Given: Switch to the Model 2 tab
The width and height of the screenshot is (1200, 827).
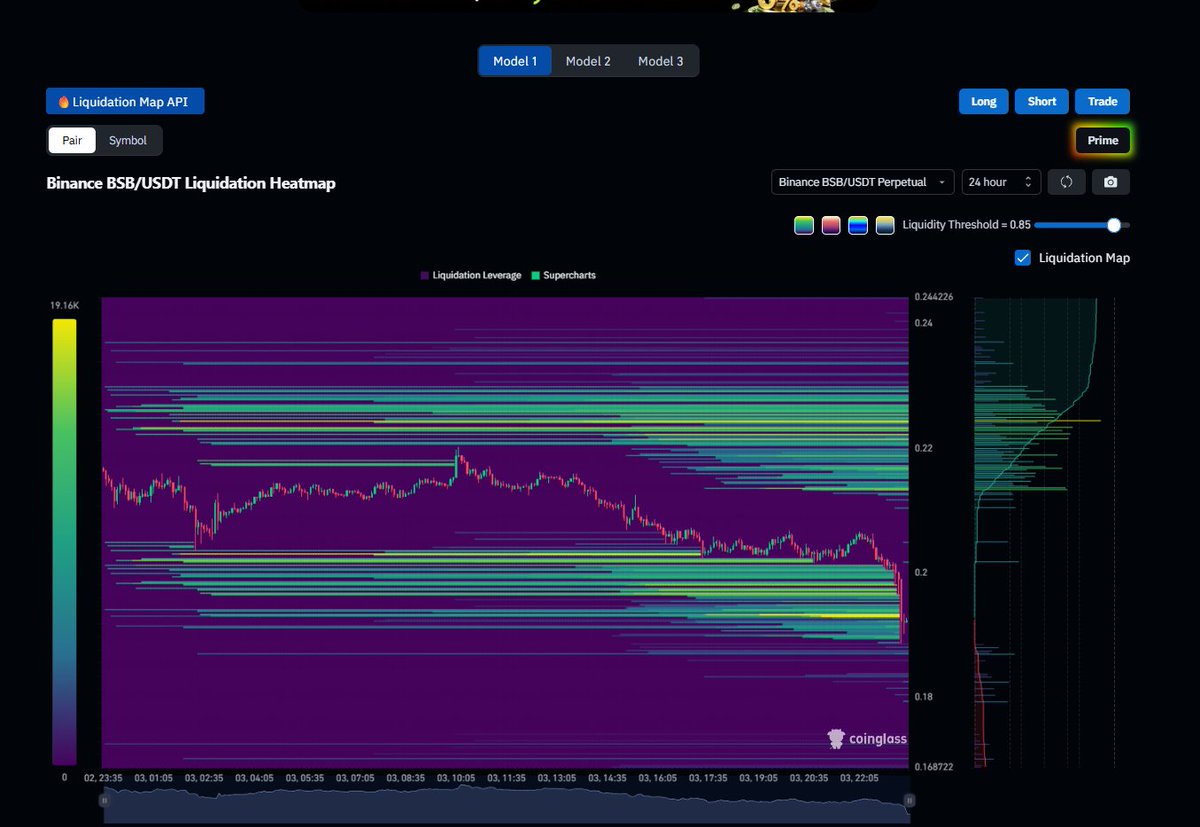Looking at the screenshot, I should click(x=588, y=61).
